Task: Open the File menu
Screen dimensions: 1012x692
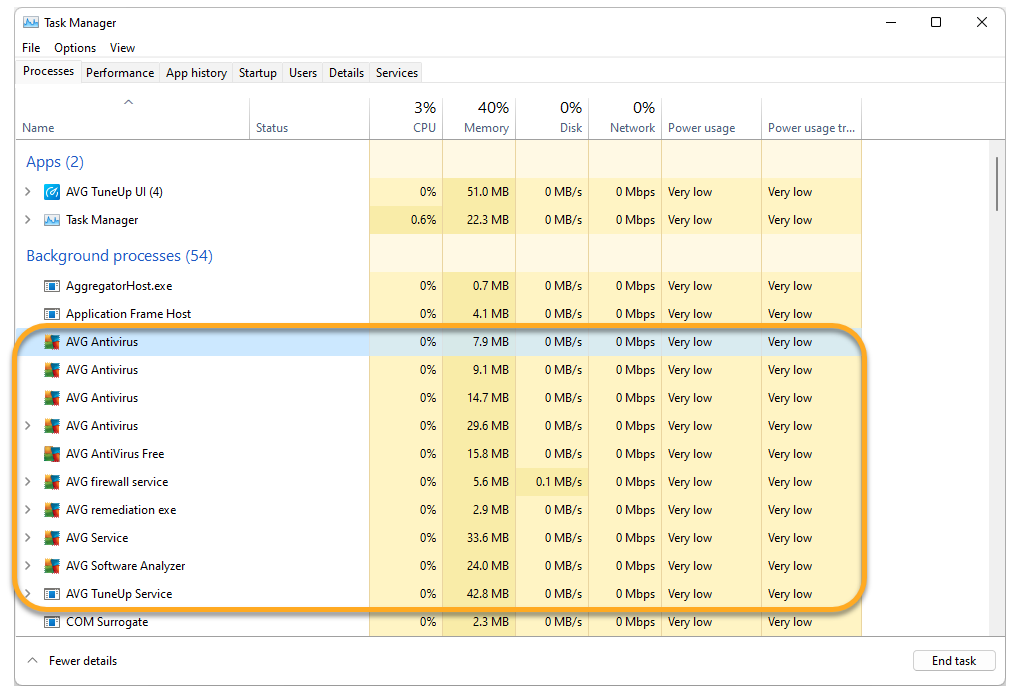Action: (31, 48)
